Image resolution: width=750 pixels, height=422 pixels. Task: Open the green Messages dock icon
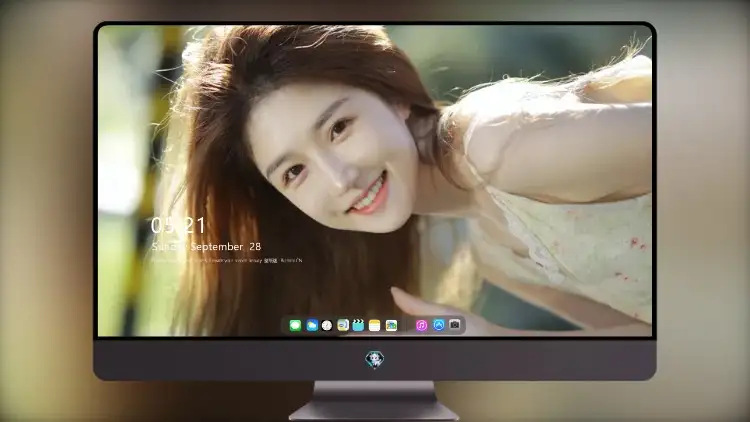[x=295, y=325]
